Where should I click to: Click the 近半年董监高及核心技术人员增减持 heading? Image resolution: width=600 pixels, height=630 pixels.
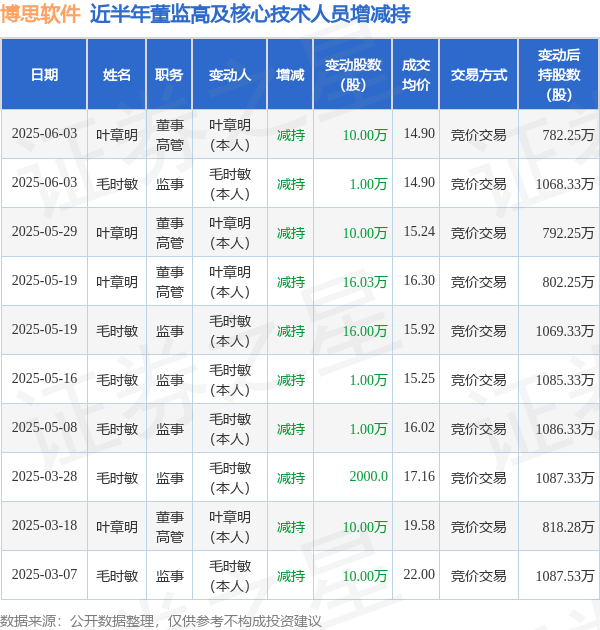click(250, 14)
